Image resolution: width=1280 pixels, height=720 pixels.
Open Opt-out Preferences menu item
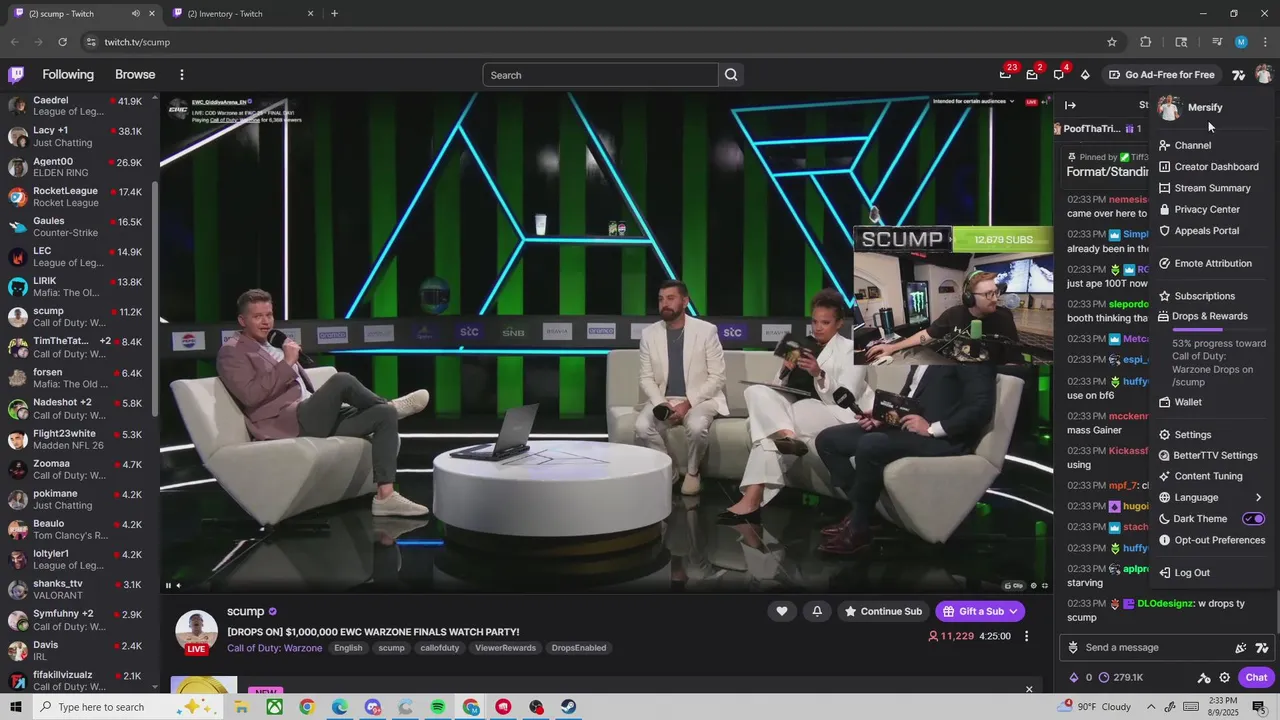pos(1211,540)
